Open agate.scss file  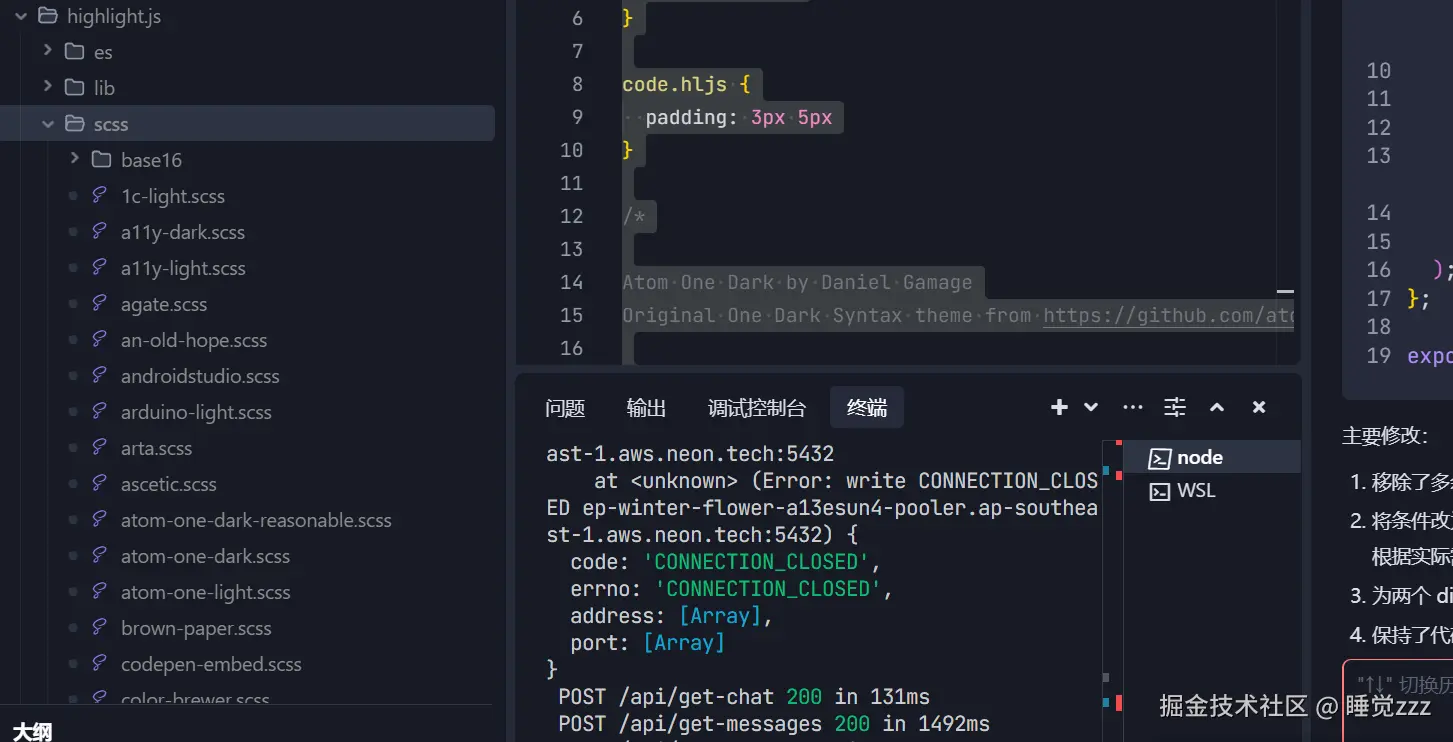(164, 304)
